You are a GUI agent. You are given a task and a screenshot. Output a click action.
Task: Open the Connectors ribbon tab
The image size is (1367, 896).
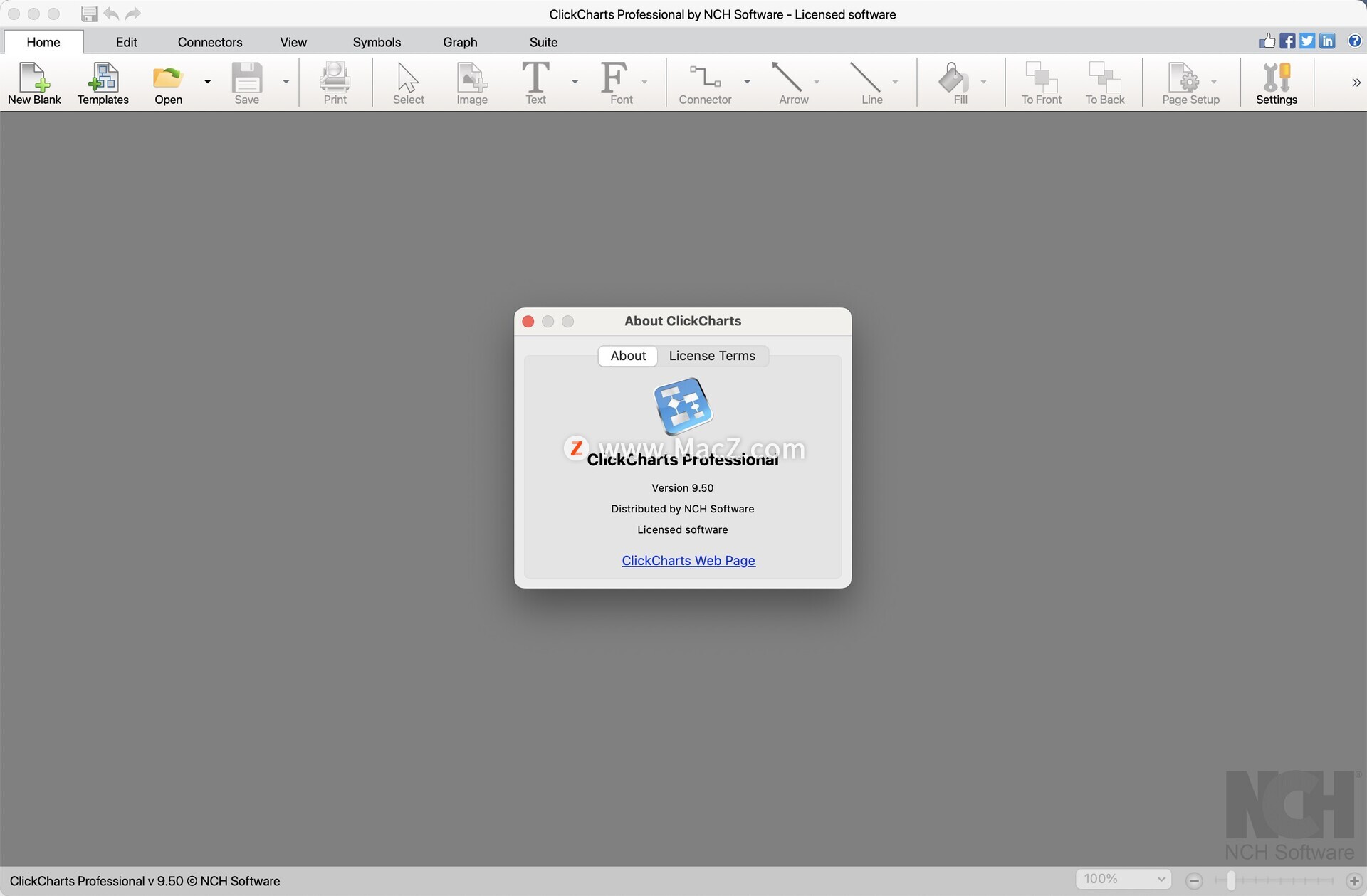(x=210, y=42)
